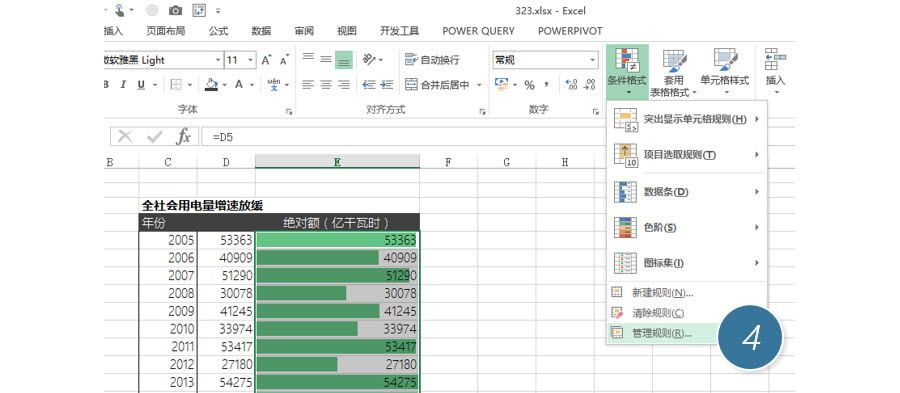Viewport: 900px width, 393px height.
Task: Click the accounting number format icon
Action: click(x=501, y=85)
